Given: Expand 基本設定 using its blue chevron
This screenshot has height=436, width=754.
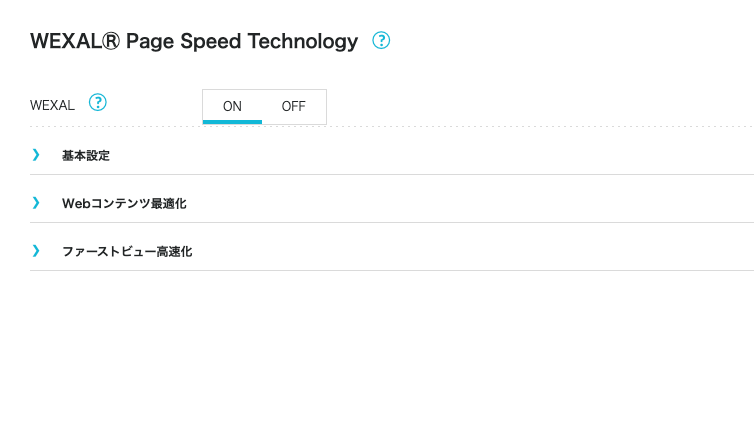Looking at the screenshot, I should coord(36,155).
